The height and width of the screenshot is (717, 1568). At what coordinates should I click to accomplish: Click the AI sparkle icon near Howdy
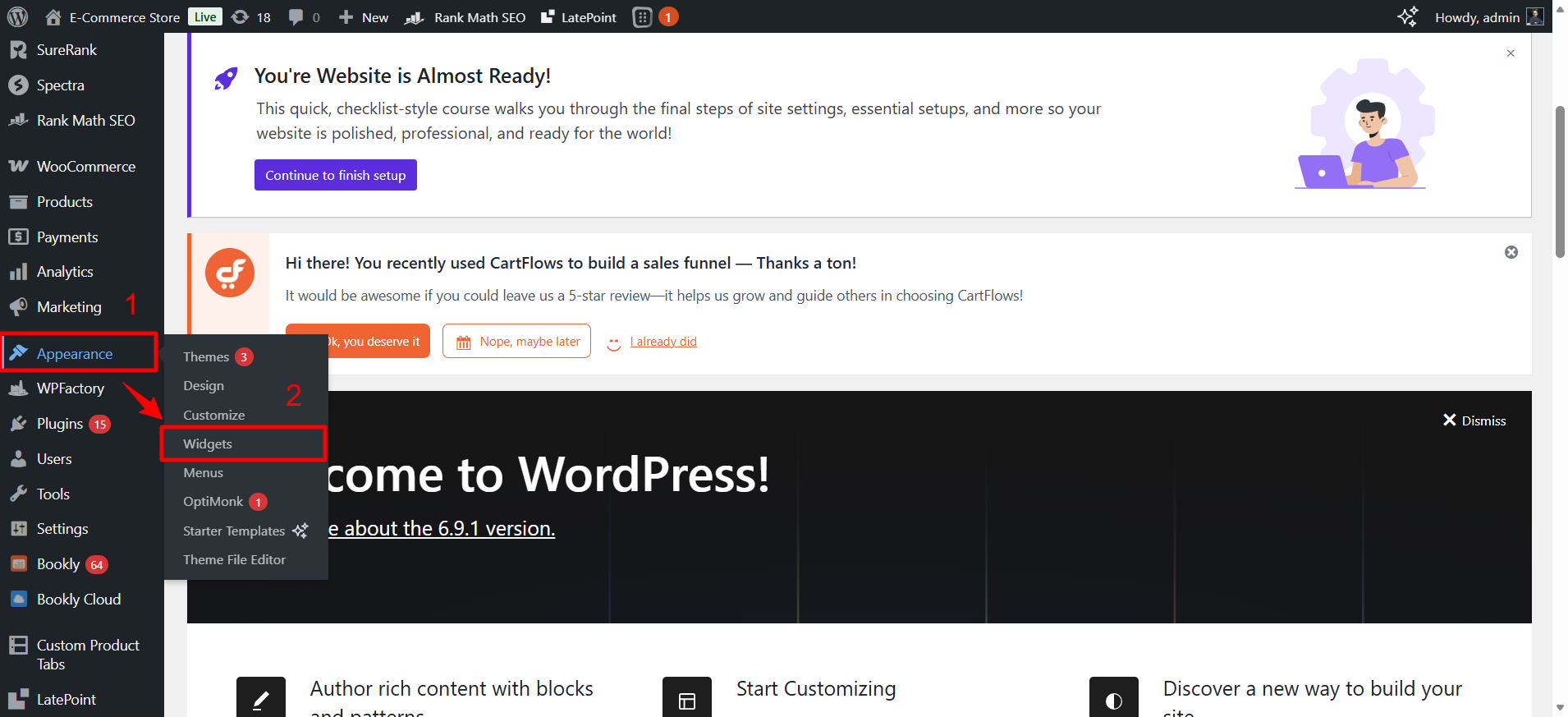click(x=1407, y=16)
